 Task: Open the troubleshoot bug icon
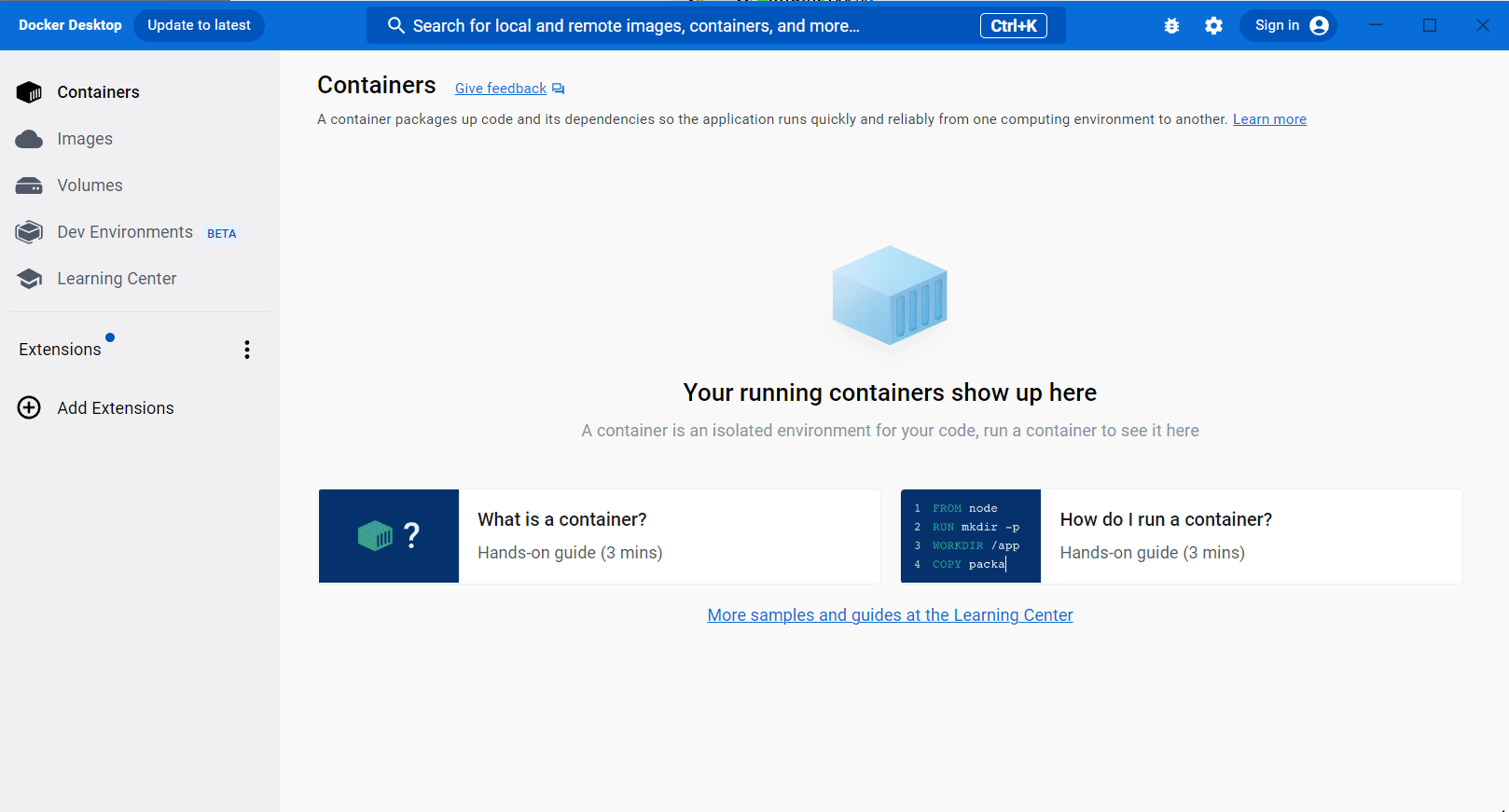[x=1171, y=26]
